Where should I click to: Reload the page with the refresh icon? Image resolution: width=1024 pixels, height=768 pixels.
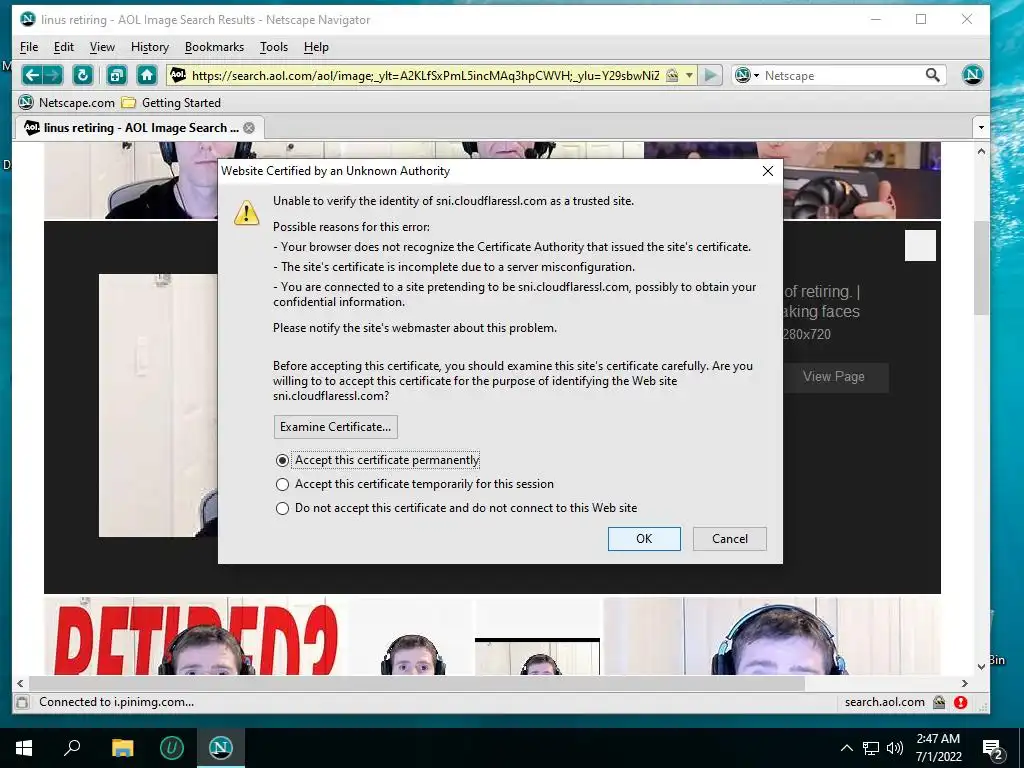(82, 75)
